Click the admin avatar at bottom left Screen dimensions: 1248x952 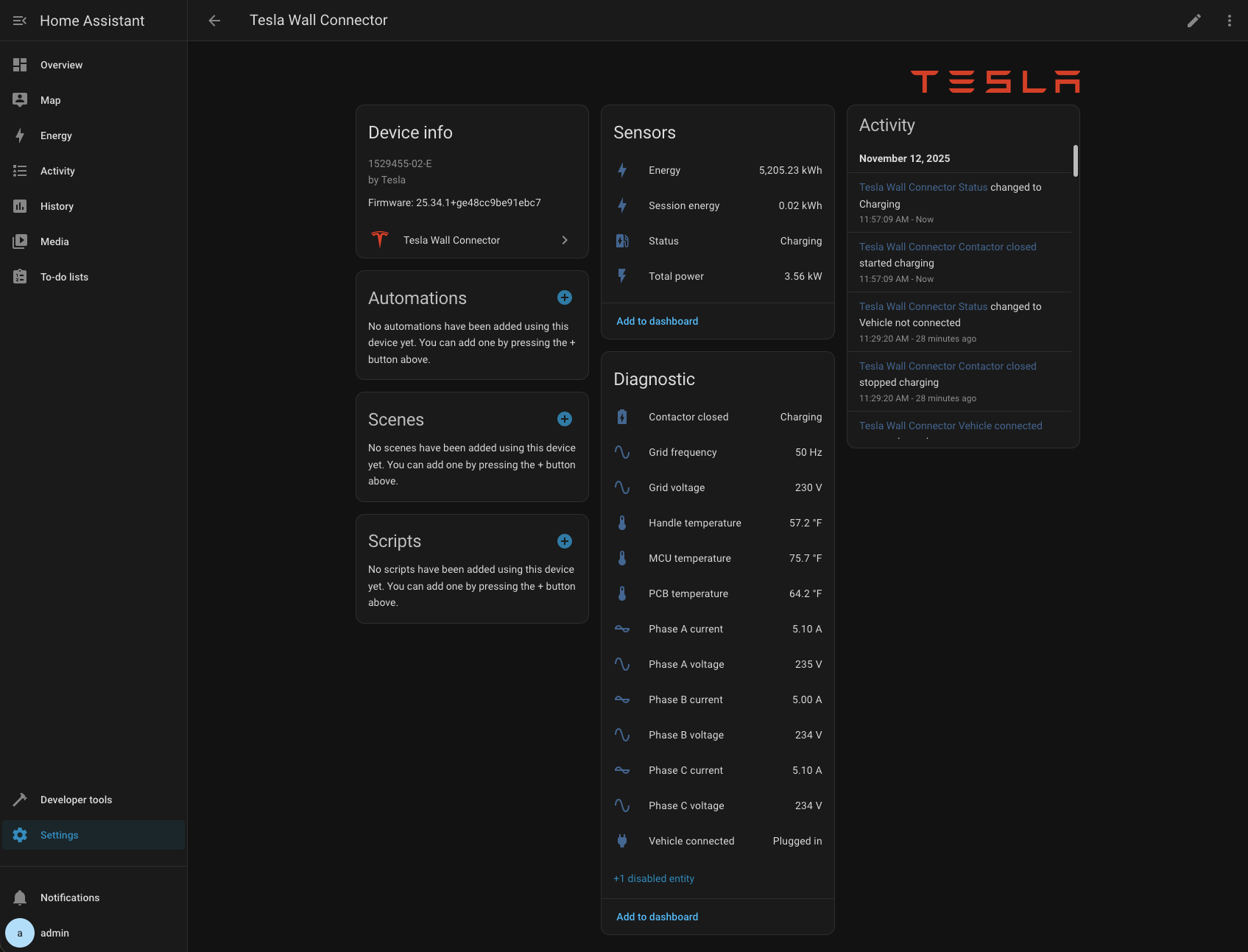tap(20, 932)
